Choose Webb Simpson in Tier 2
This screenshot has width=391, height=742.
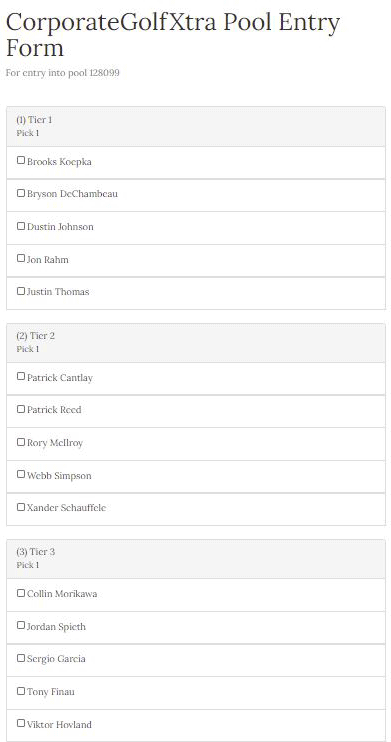tap(21, 474)
